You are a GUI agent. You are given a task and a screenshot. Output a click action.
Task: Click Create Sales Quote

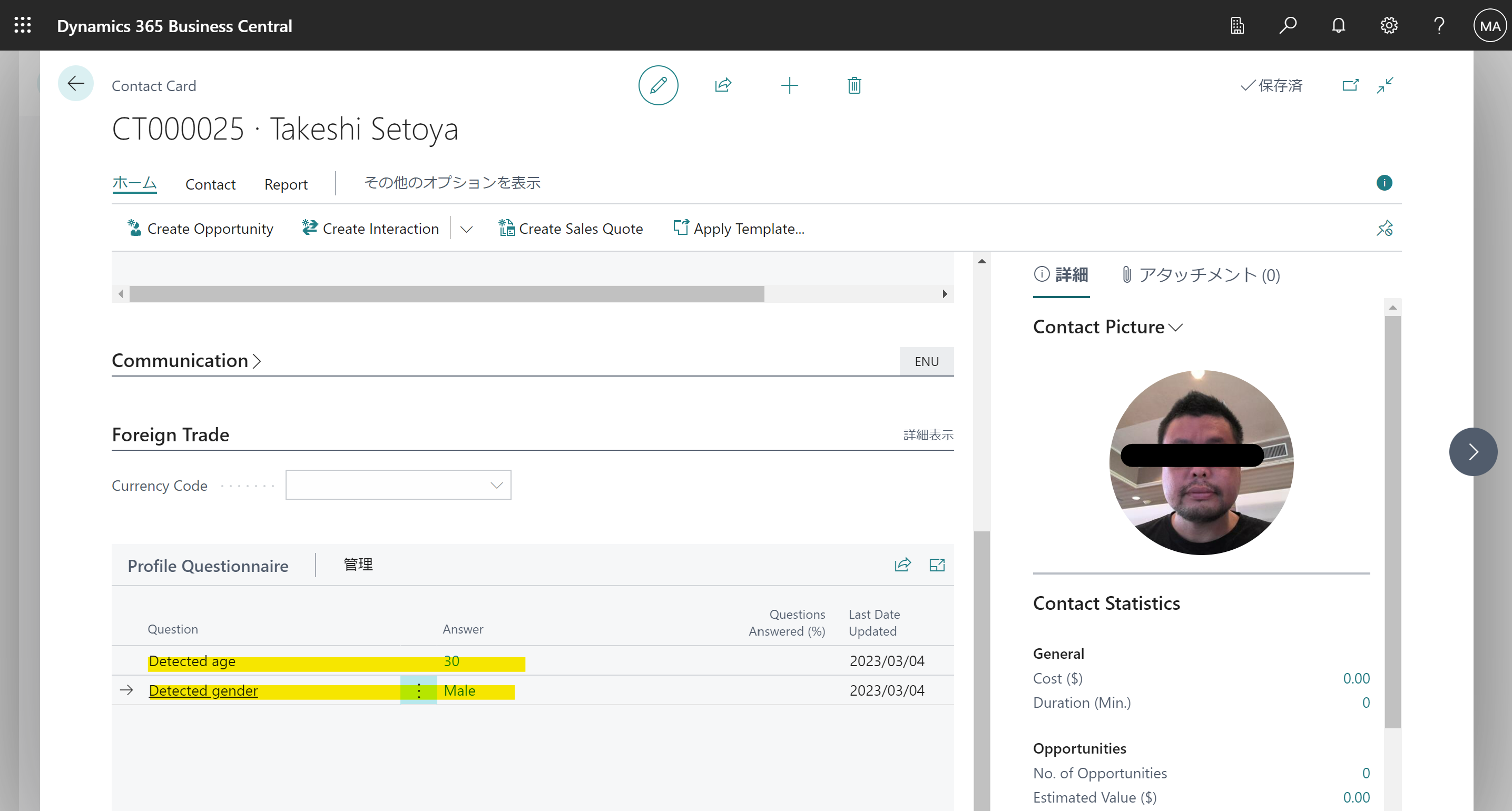tap(571, 228)
